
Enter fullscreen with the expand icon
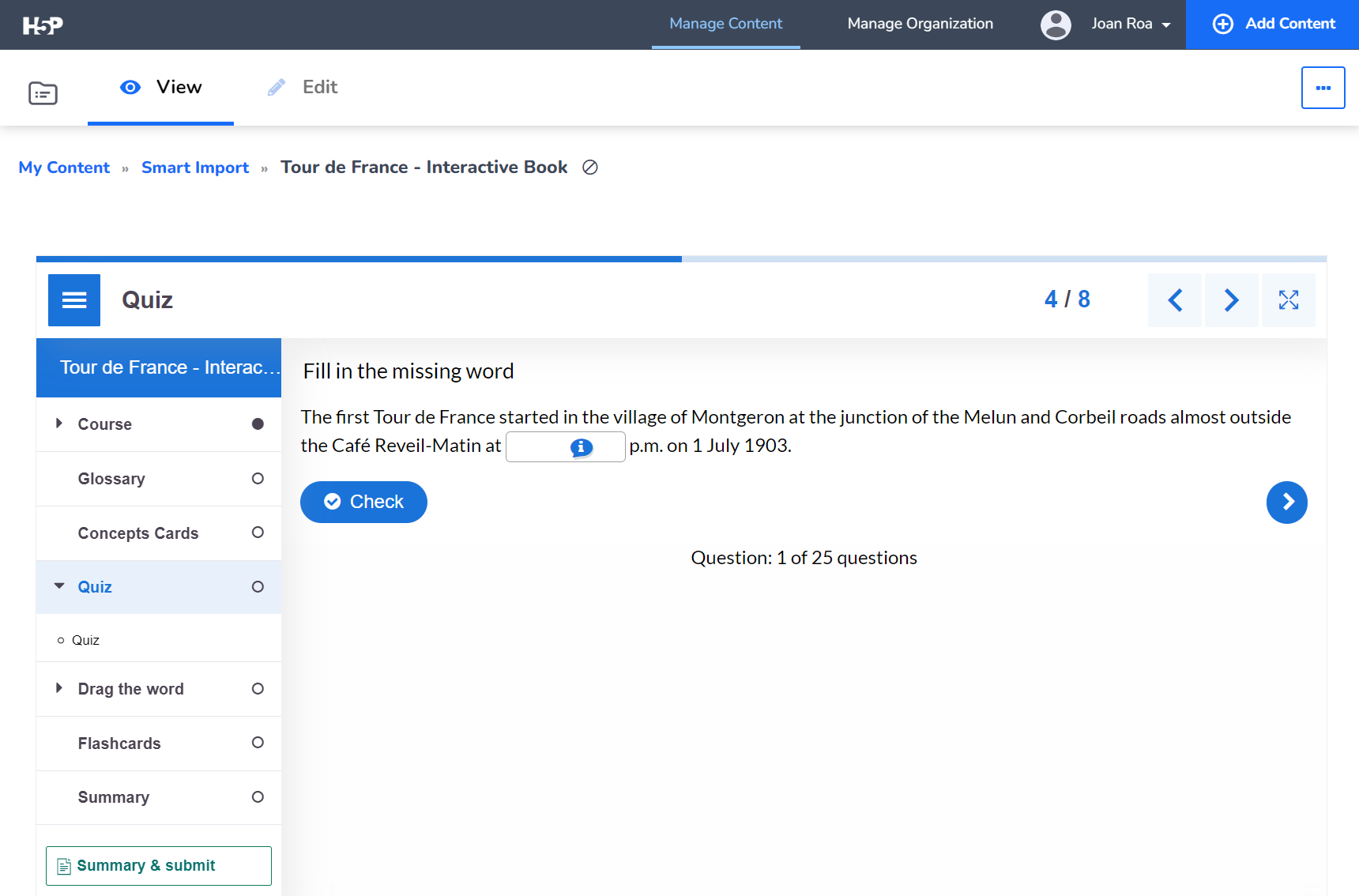coord(1289,300)
